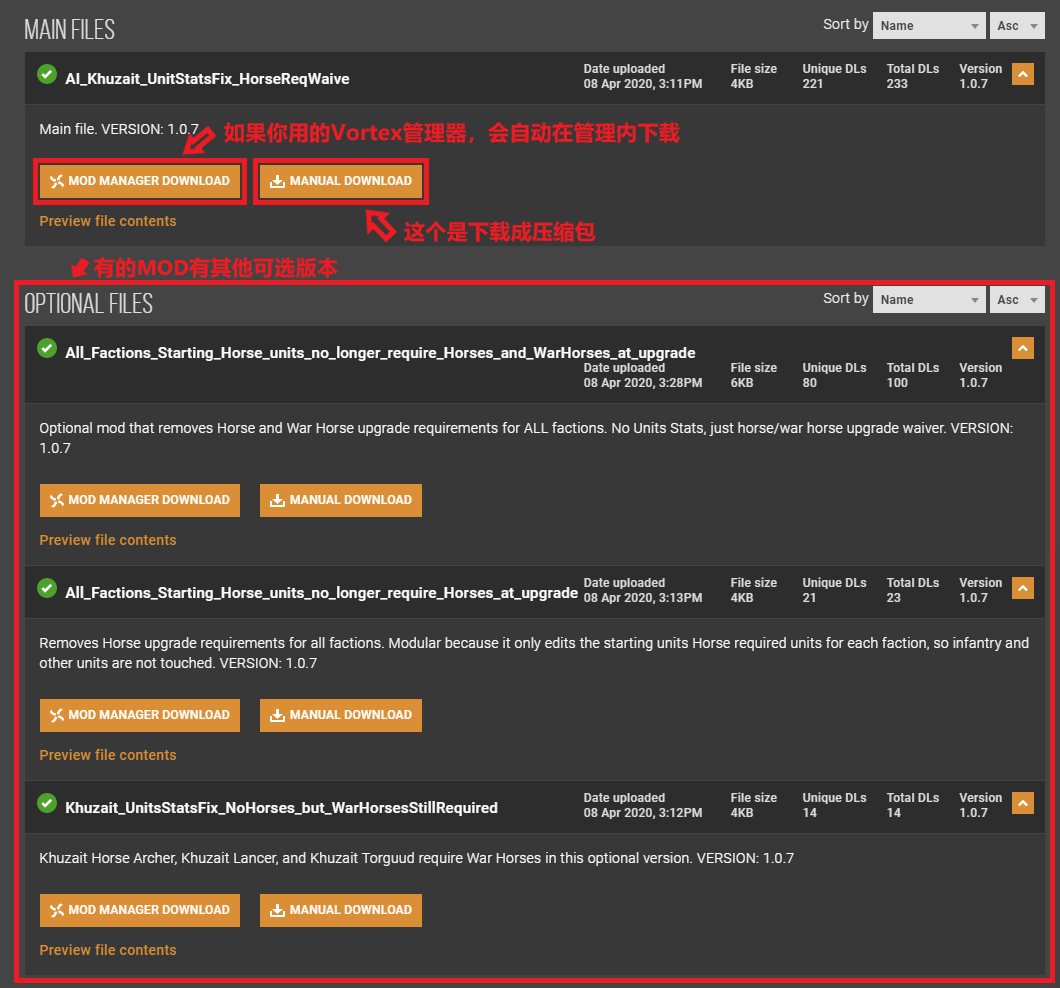Collapse the Khuzait_UnitsStatsFix_NoHorses file entry

(1022, 803)
